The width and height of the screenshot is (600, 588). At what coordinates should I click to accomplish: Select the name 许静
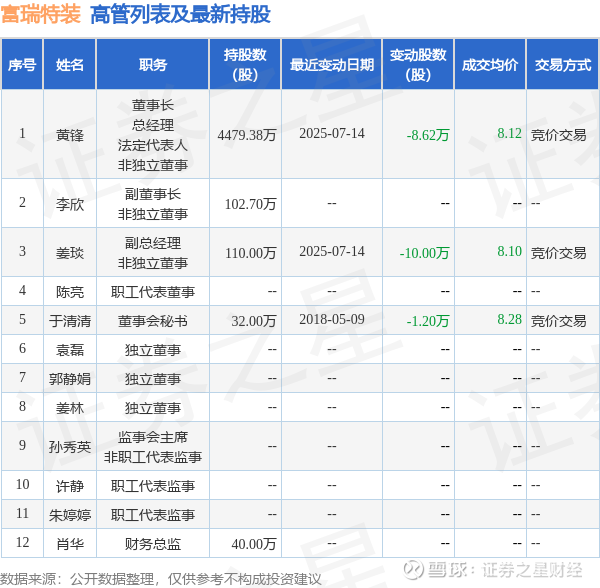tap(70, 486)
